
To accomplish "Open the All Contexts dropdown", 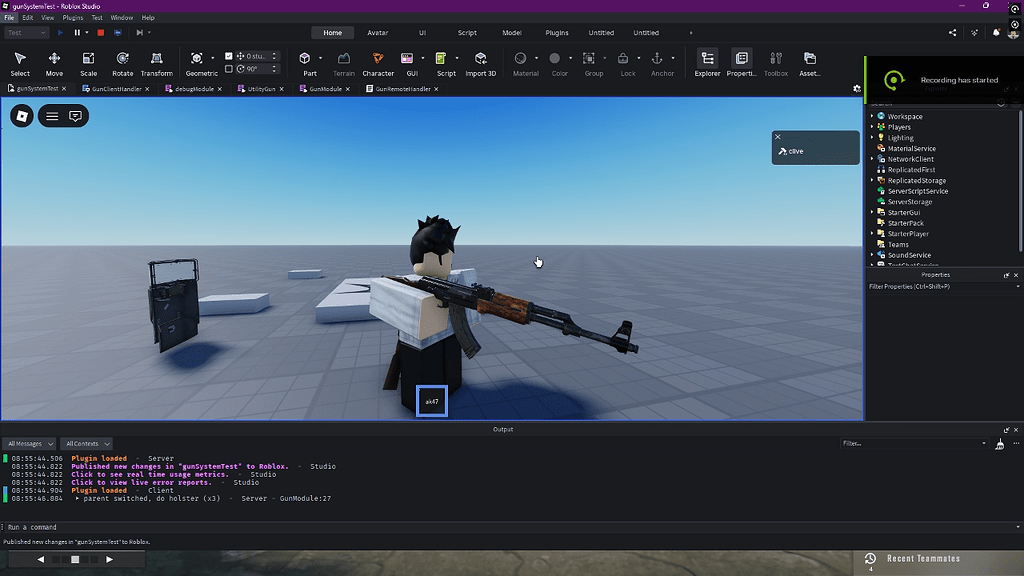I will pyautogui.click(x=86, y=443).
